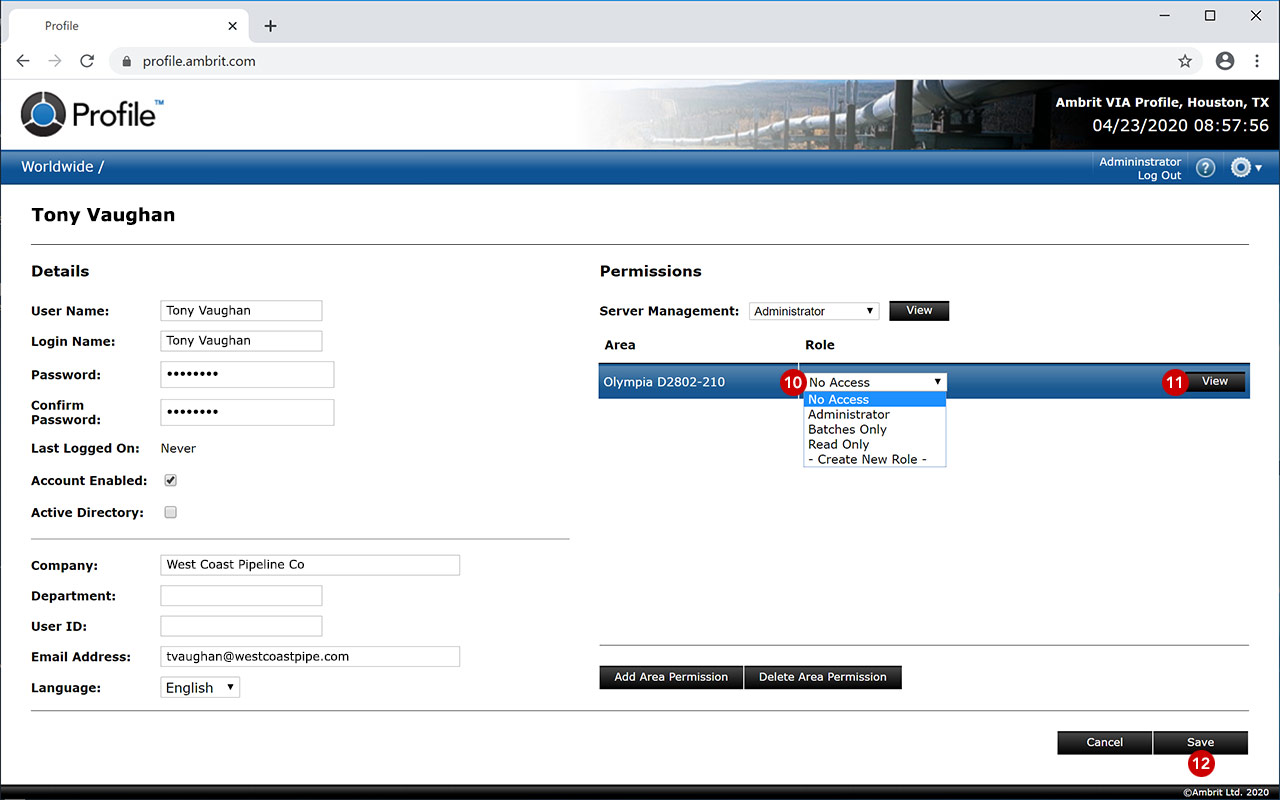Select the Read Only role option
This screenshot has height=800, width=1280.
(838, 444)
